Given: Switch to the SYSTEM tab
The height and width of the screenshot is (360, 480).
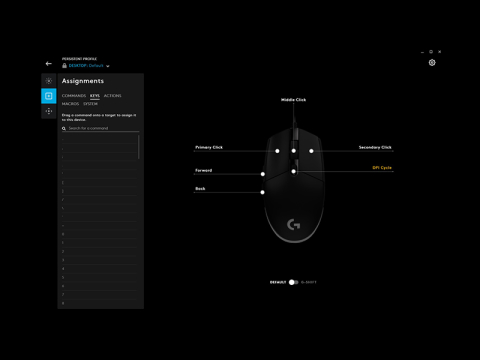Looking at the screenshot, I should tap(90, 104).
